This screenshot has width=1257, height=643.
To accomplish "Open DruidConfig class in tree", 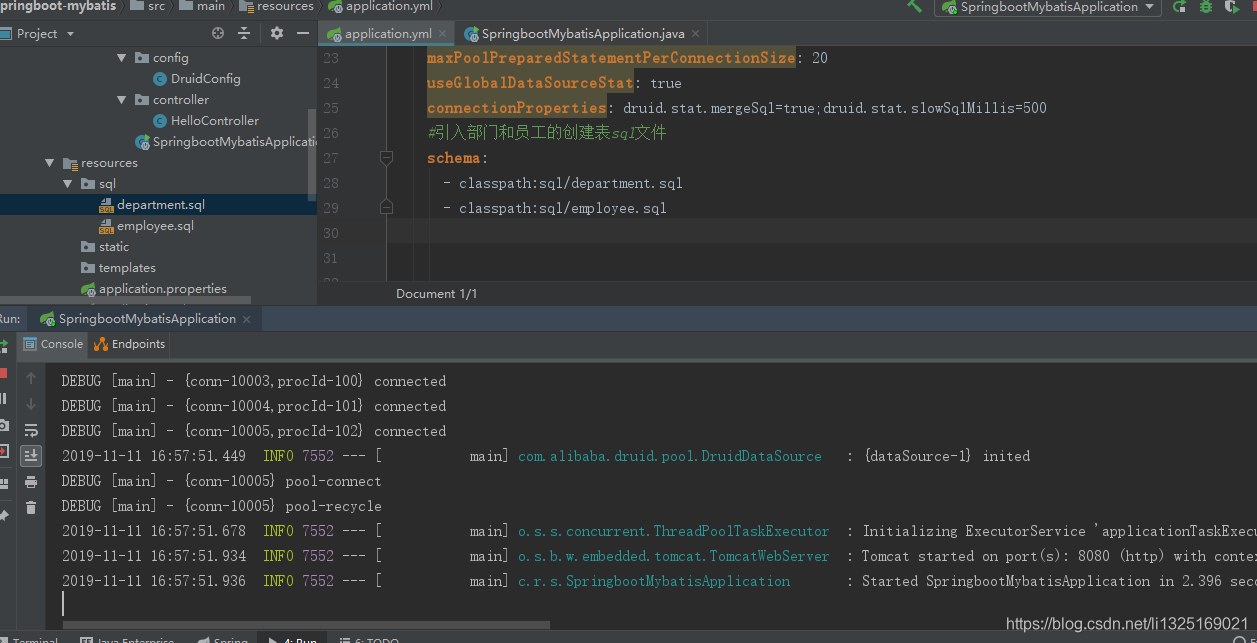I will (196, 79).
